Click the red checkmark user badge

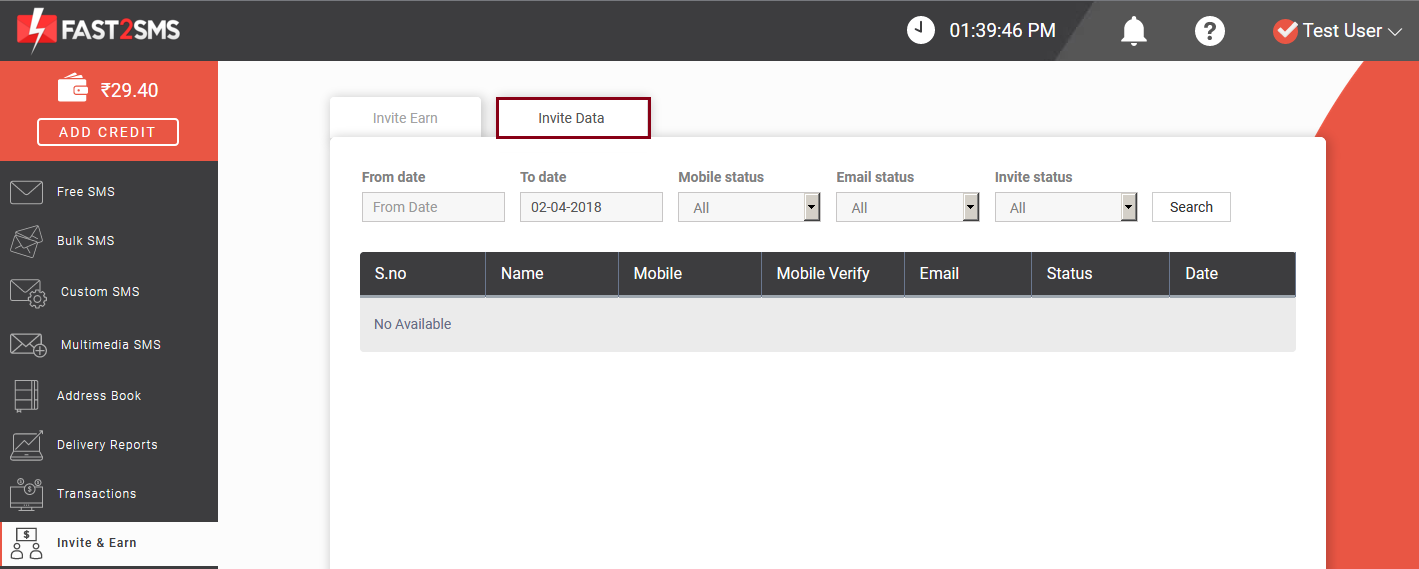tap(1285, 31)
